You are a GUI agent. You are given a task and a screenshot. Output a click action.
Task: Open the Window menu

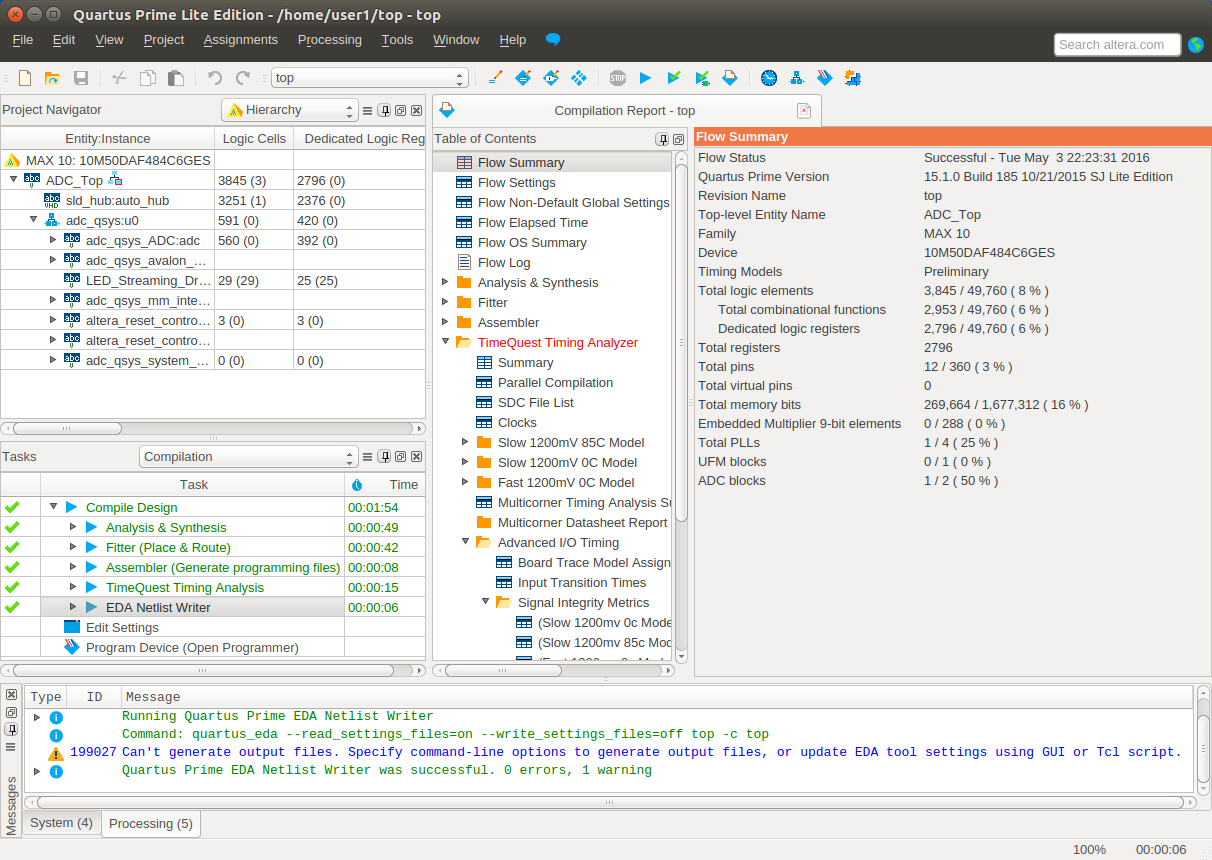tap(456, 40)
